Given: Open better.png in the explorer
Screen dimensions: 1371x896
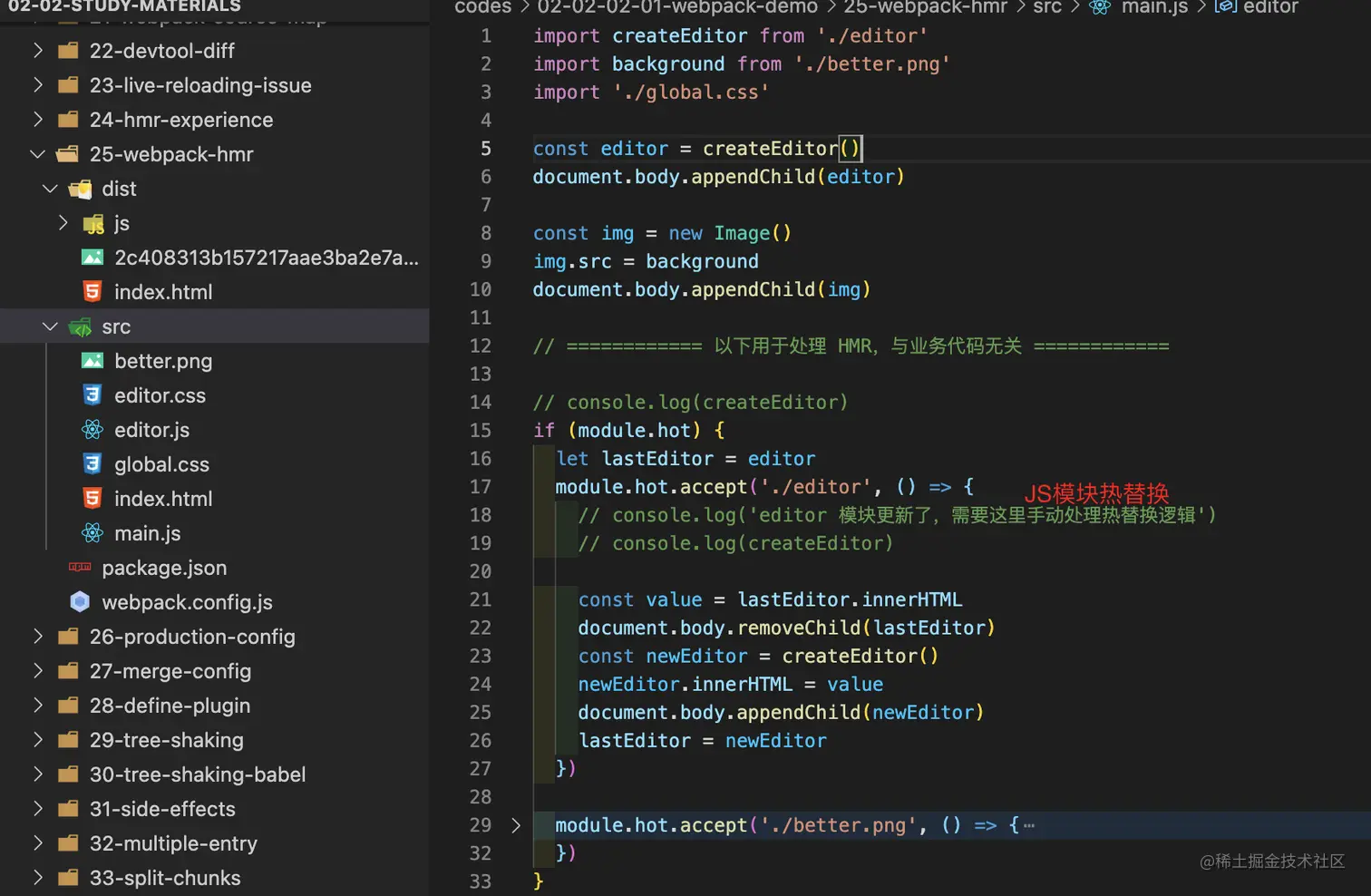Looking at the screenshot, I should tap(163, 361).
